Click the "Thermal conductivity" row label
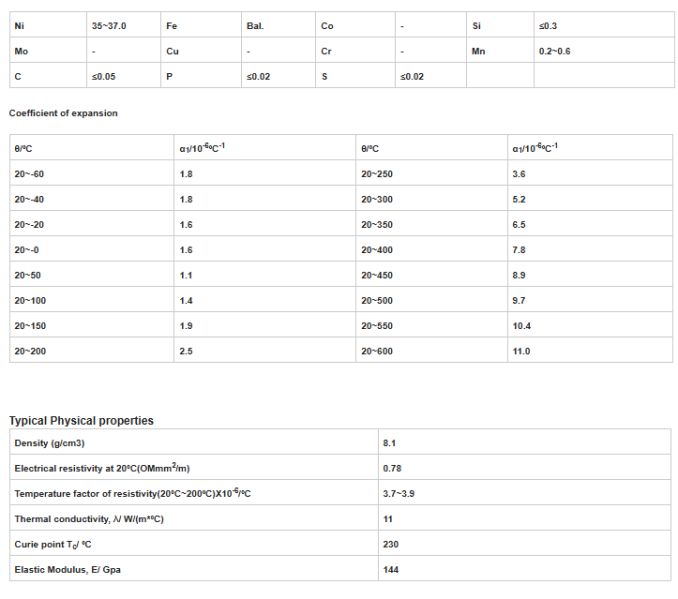 click(89, 519)
